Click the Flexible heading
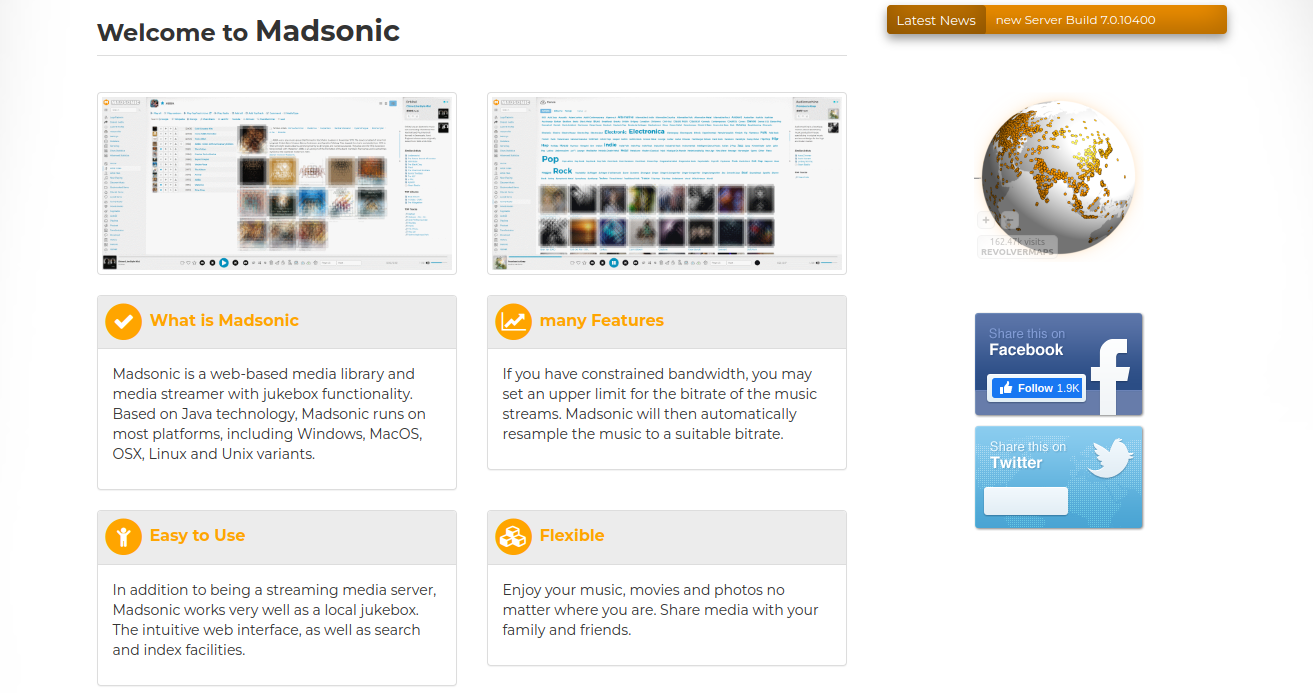 (572, 536)
